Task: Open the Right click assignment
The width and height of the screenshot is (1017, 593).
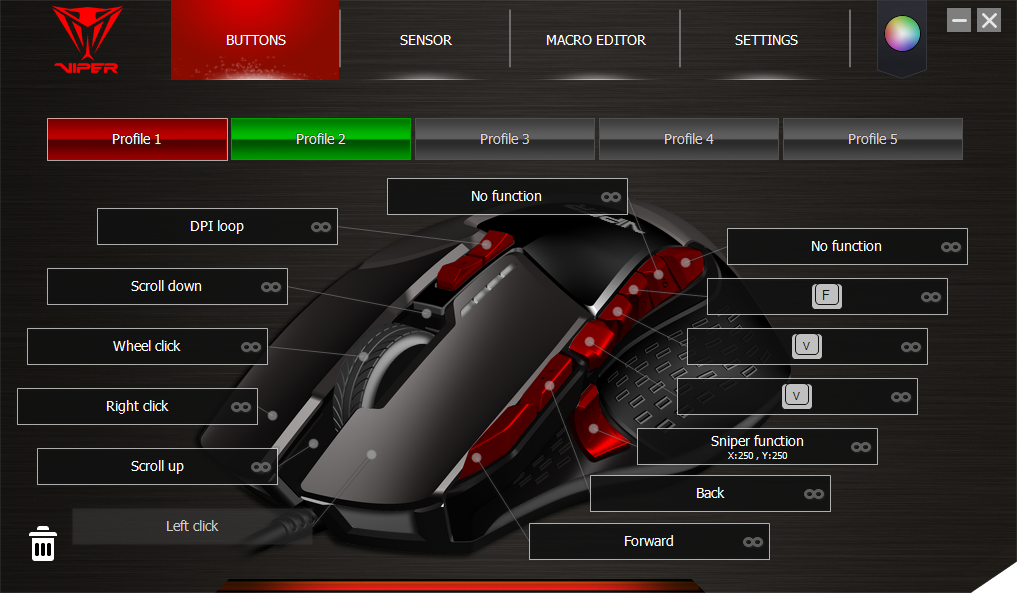Action: tap(138, 406)
